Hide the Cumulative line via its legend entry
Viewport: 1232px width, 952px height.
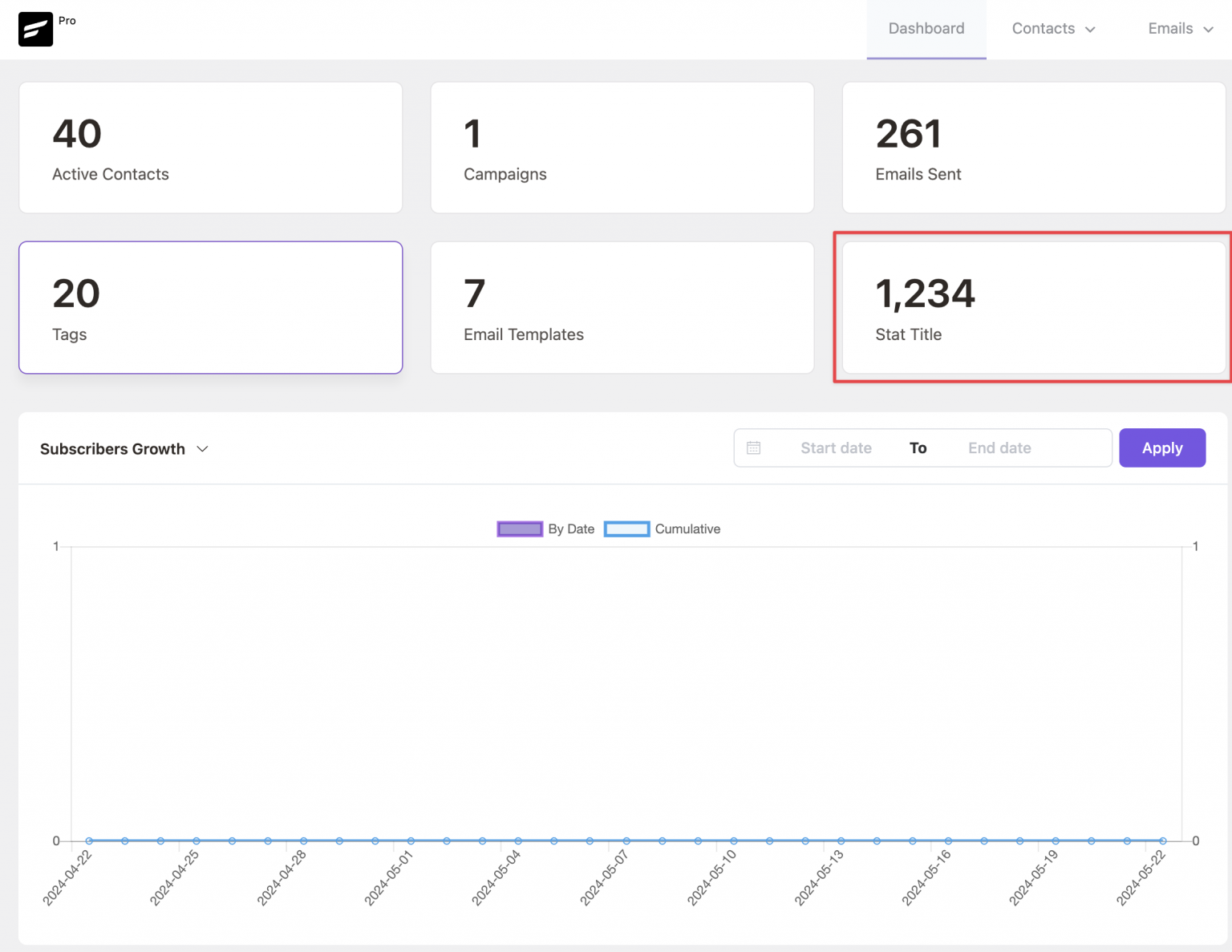[x=687, y=529]
